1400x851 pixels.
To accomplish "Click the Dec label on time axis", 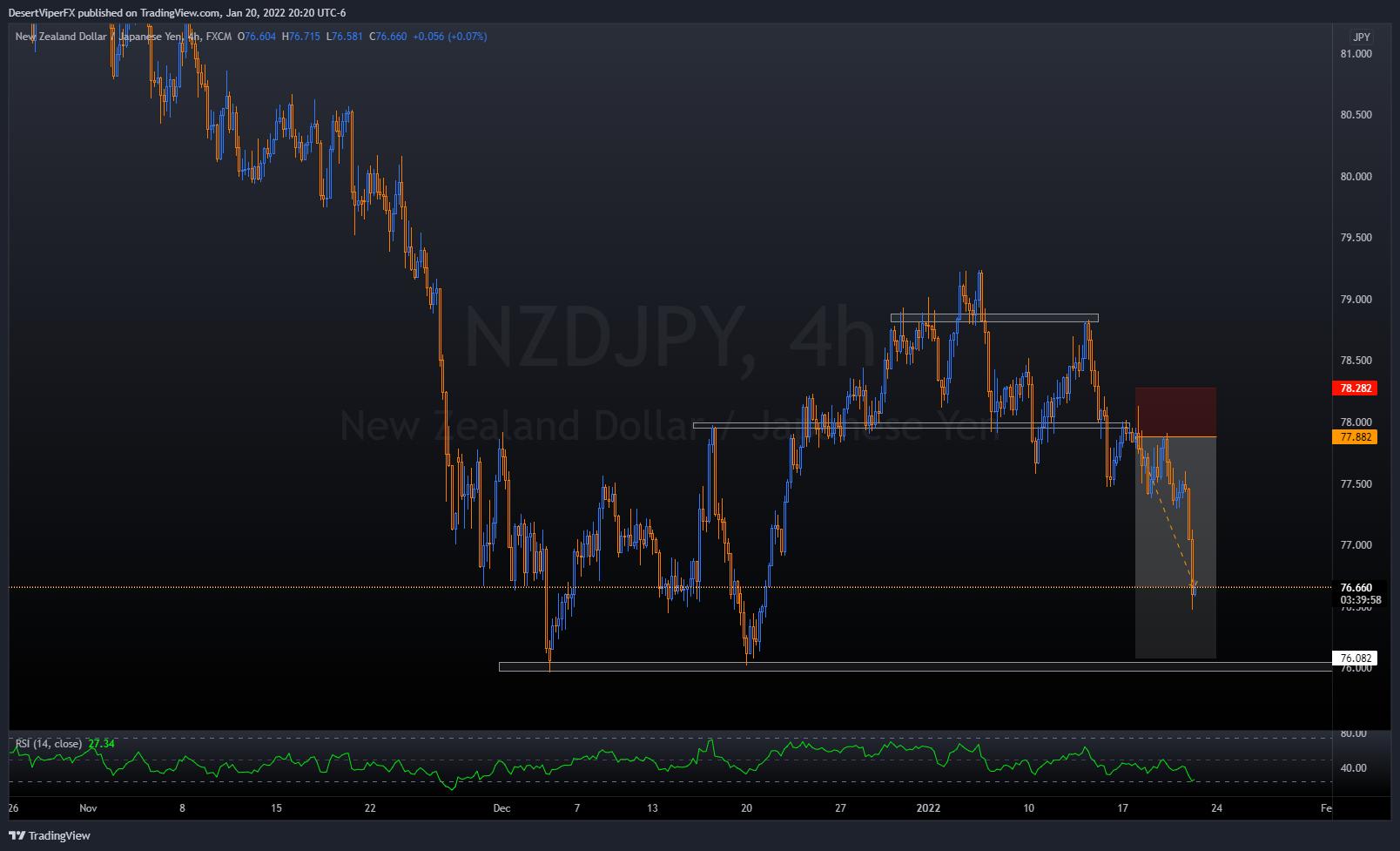I will [501, 808].
